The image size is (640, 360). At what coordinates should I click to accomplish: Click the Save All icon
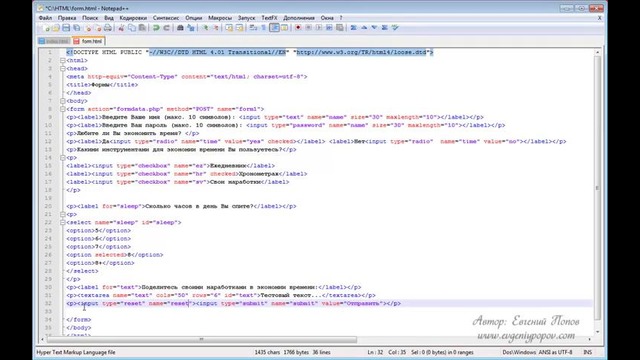pos(76,28)
